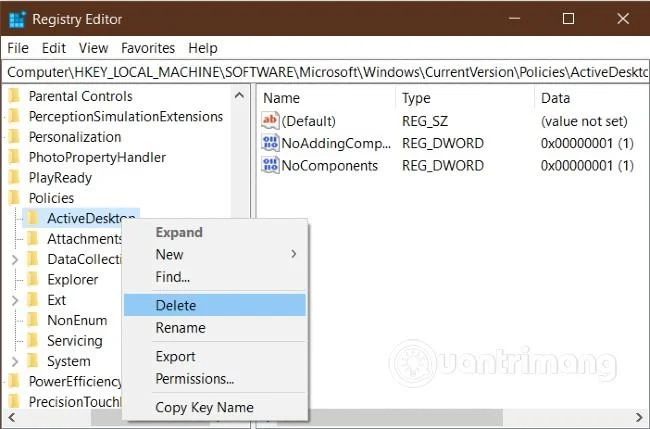Click the PhotoPropertyHandler folder icon
This screenshot has height=429, width=650.
tap(14, 157)
